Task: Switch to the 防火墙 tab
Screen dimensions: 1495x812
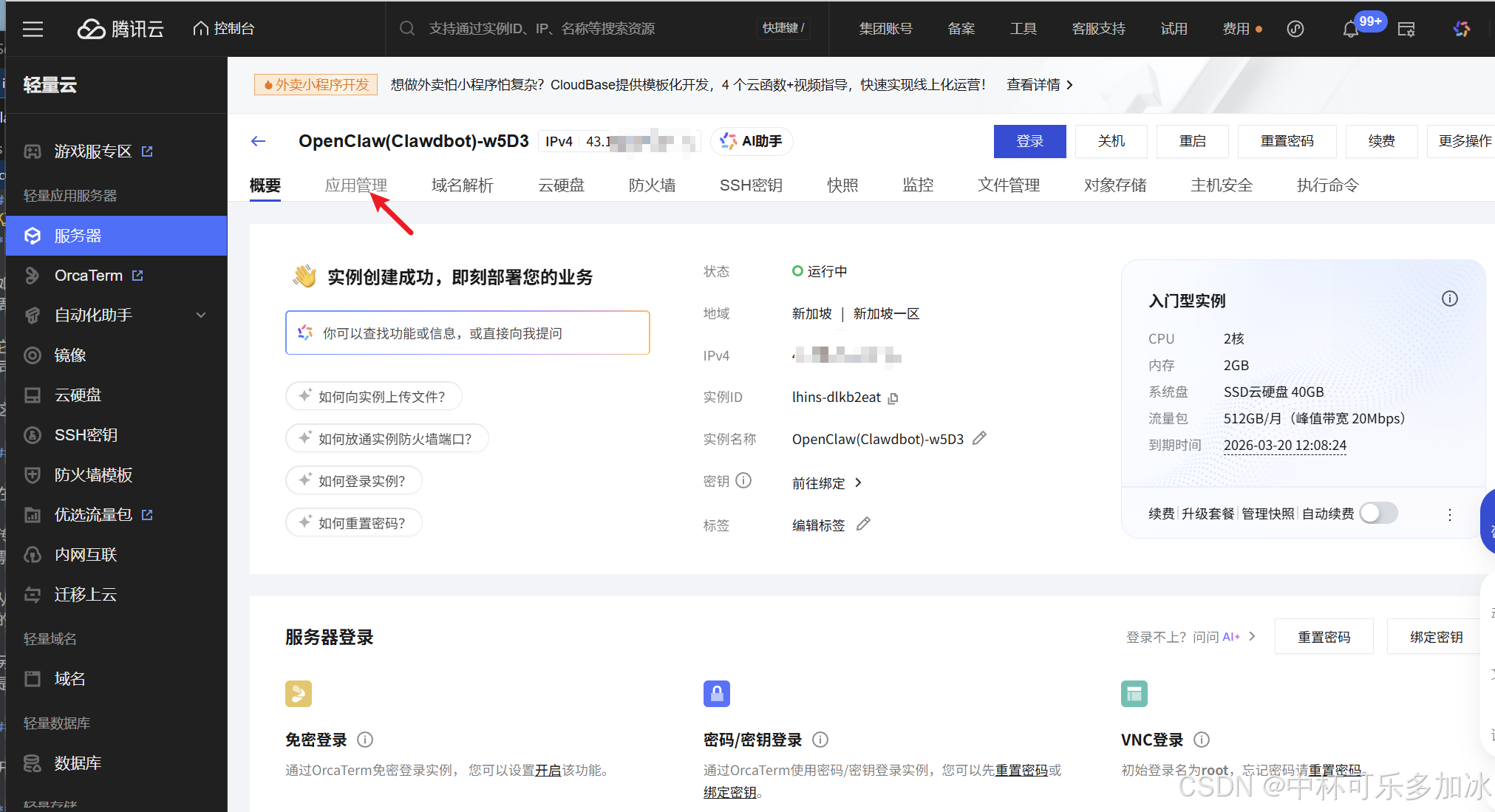Action: tap(652, 185)
